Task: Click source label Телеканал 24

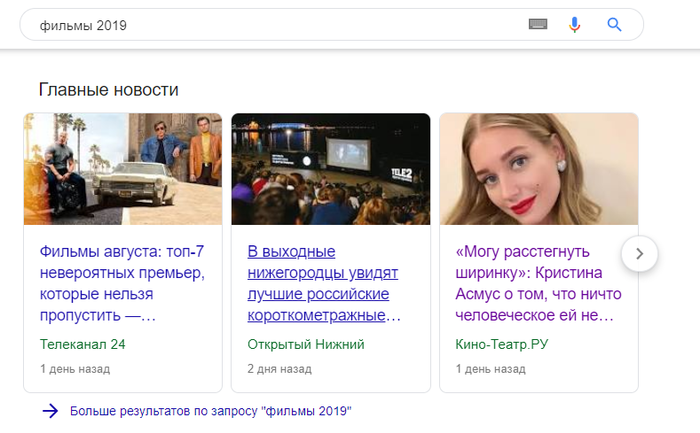Action: pos(83,344)
